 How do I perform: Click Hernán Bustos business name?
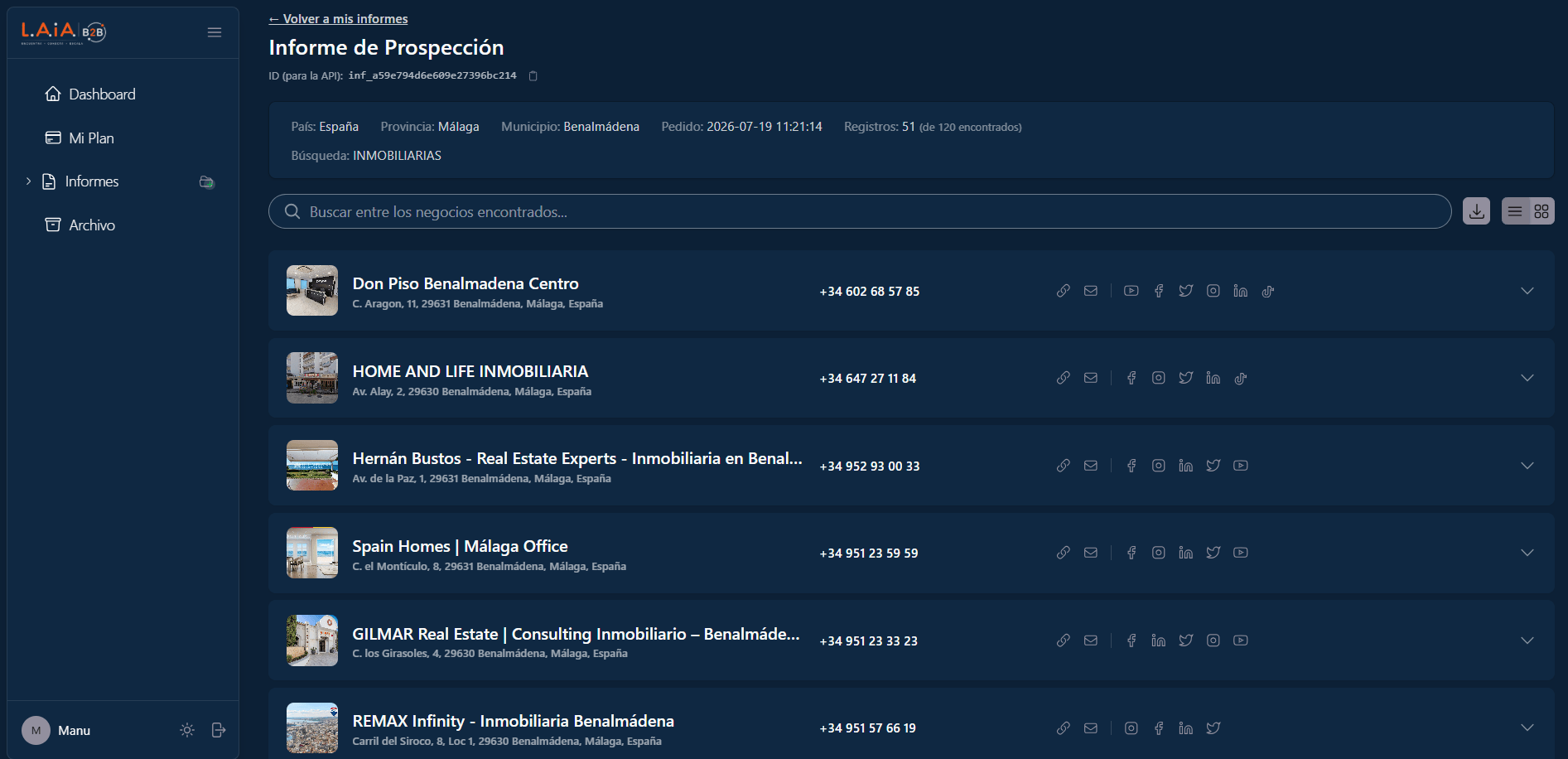[577, 458]
